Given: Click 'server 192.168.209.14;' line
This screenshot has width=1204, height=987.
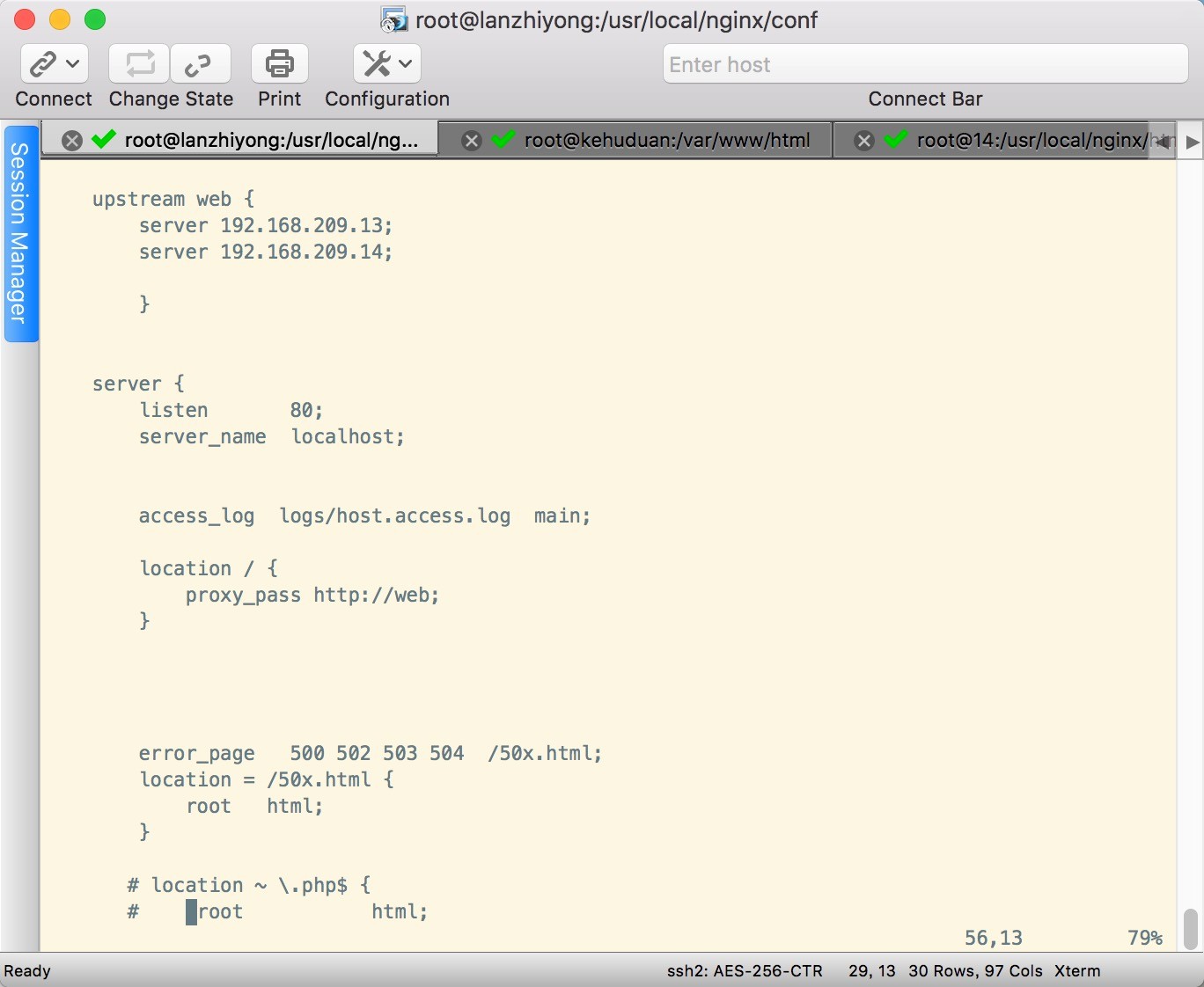Looking at the screenshot, I should coord(266,252).
